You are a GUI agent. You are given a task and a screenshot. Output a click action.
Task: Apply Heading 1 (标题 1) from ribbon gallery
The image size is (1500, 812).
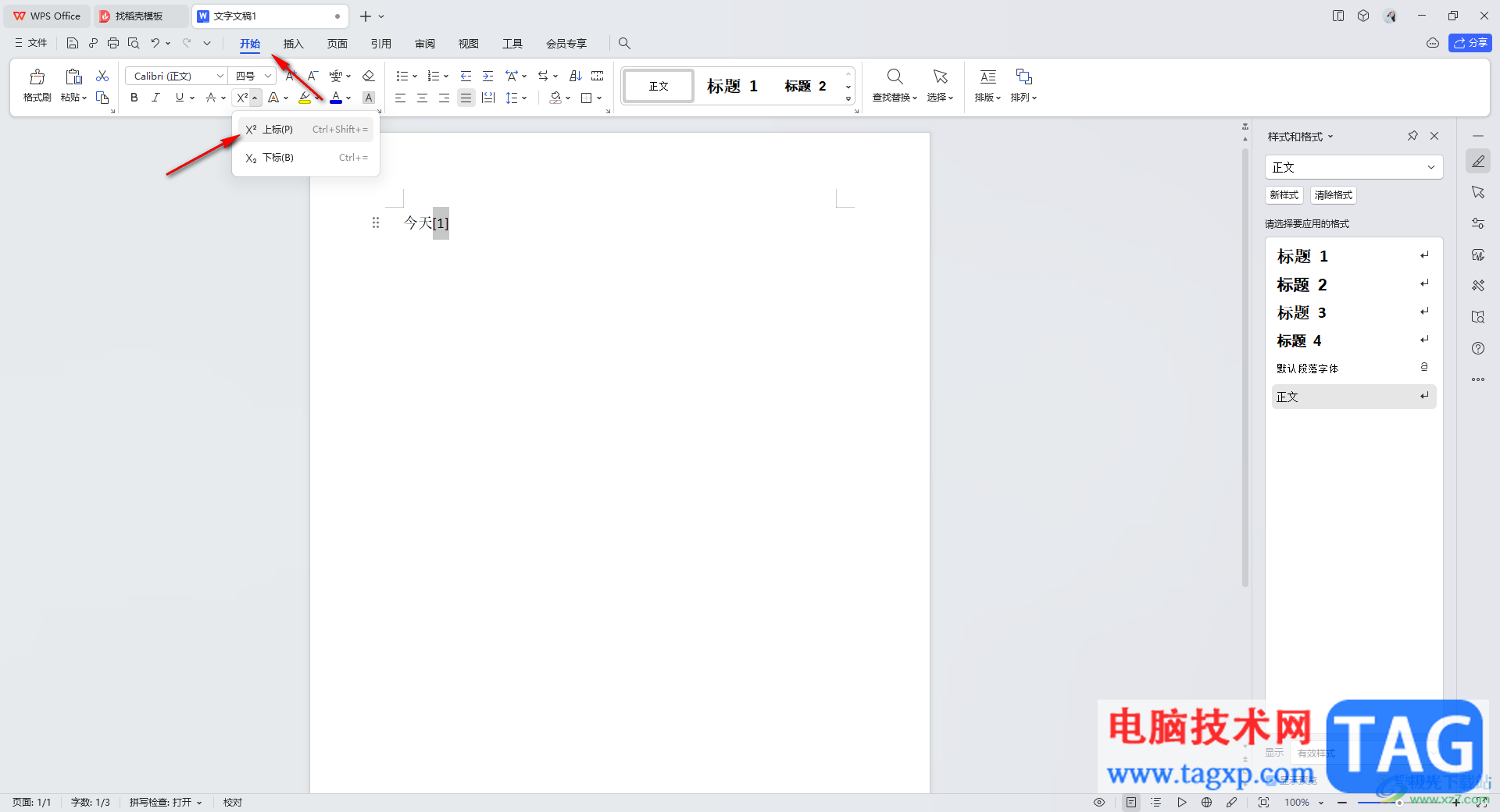click(732, 86)
